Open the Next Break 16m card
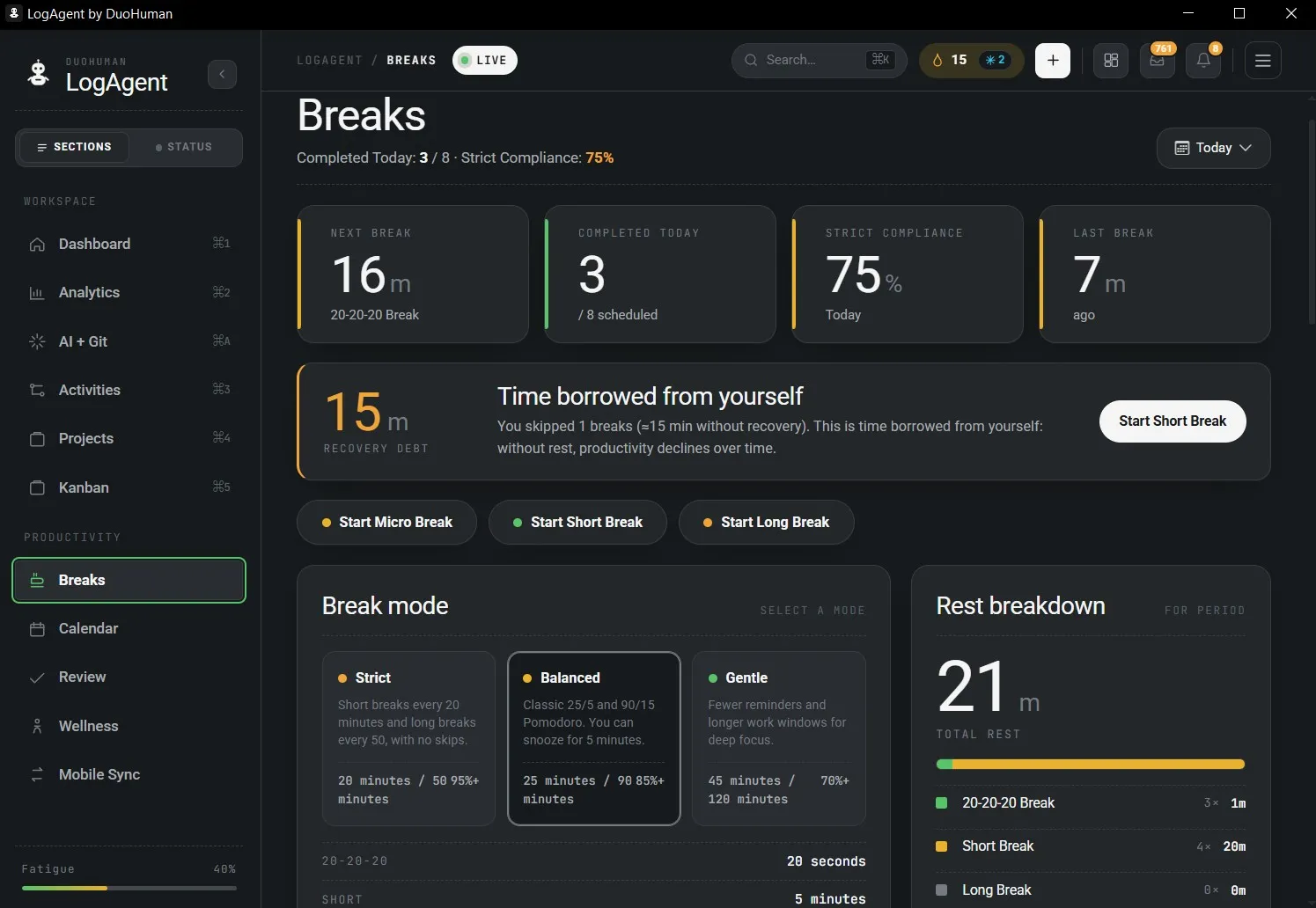 pos(413,274)
